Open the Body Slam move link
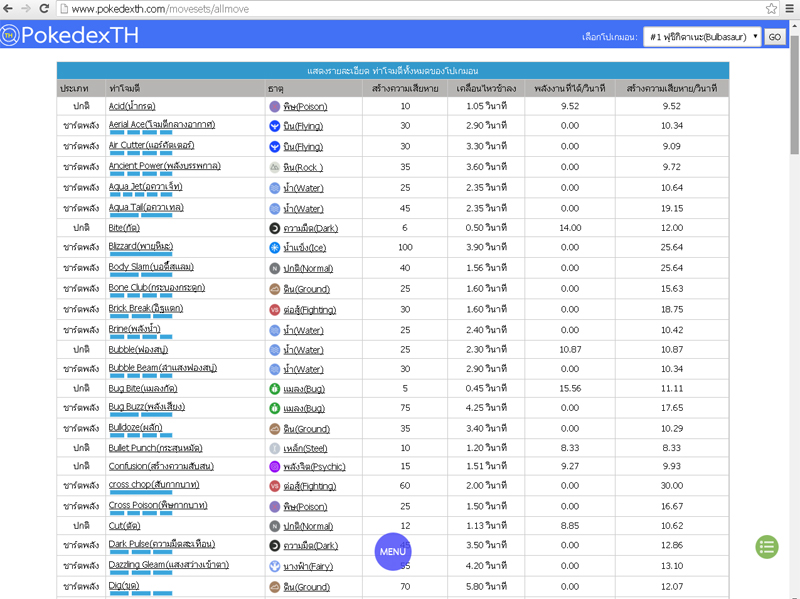Screen dimensions: 800x599 151,267
